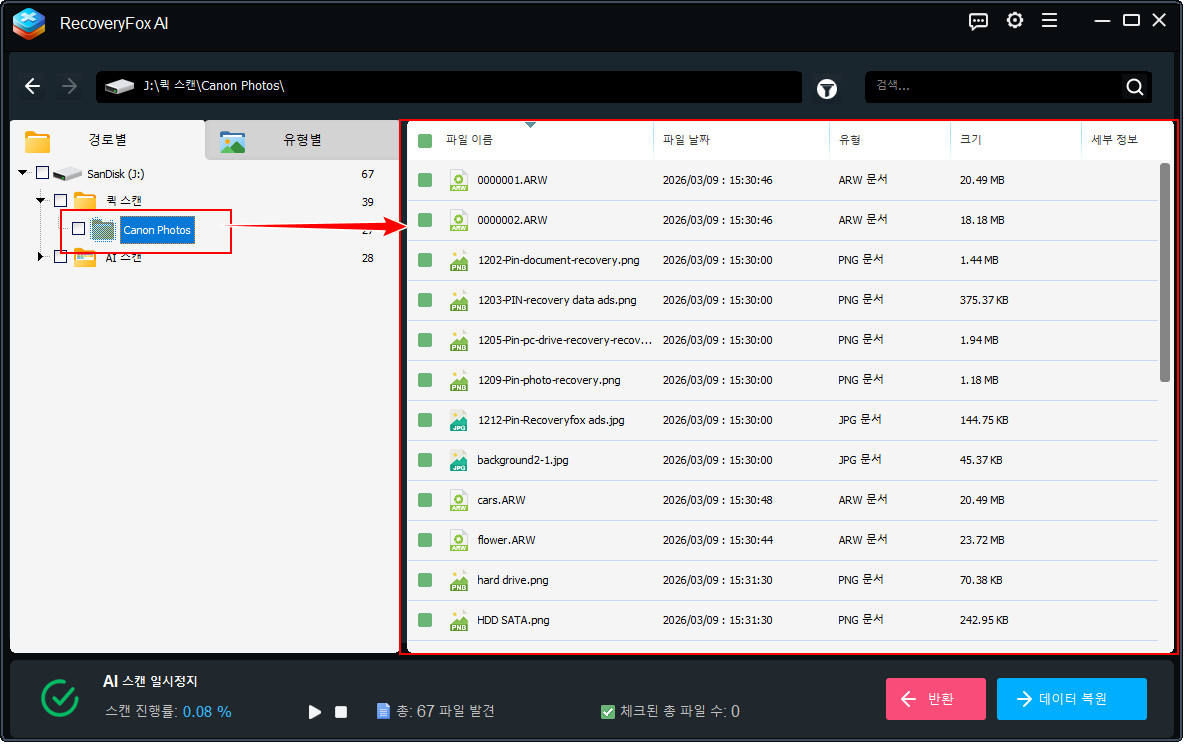Collapse the SanDisk (J:) tree node
The height and width of the screenshot is (750, 1200).
click(23, 171)
